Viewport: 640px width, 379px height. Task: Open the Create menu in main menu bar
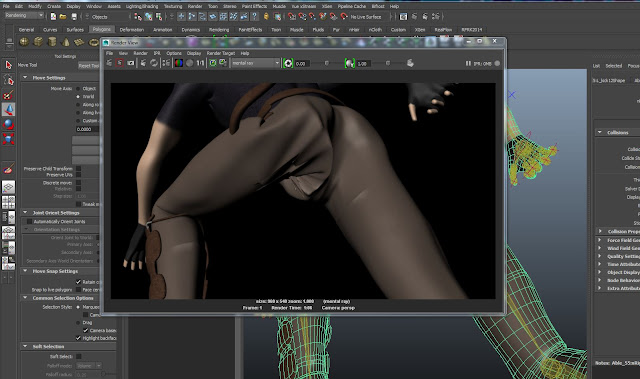54,6
